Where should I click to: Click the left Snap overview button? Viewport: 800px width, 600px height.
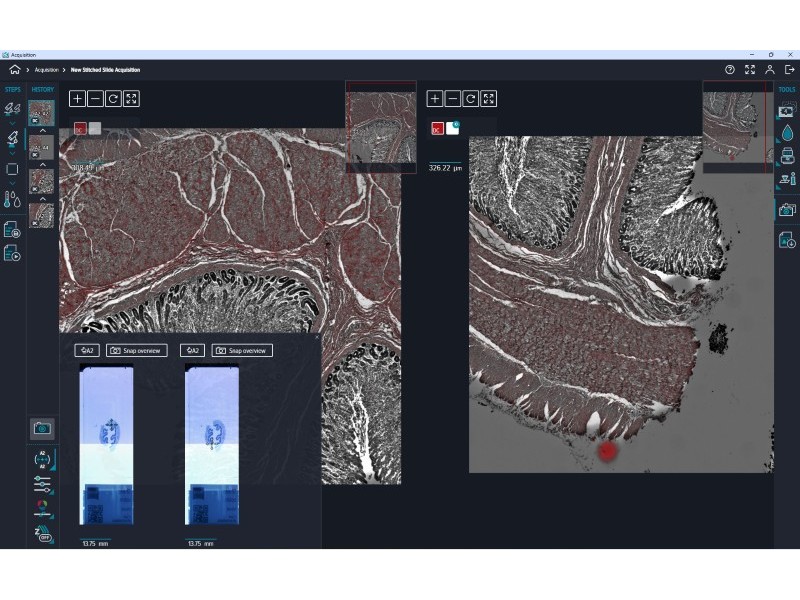coord(137,351)
